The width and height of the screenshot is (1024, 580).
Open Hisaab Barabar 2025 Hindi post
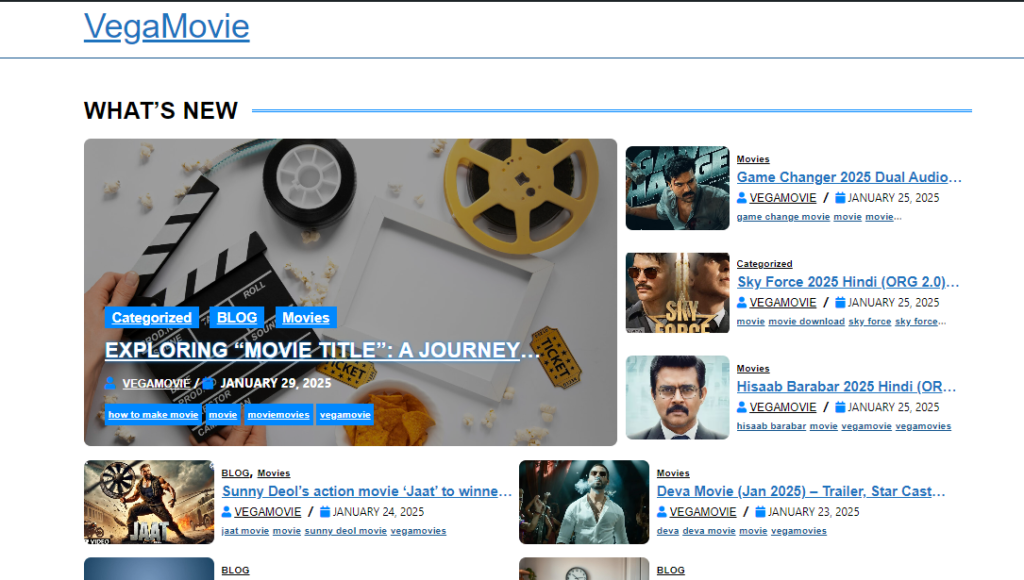pyautogui.click(x=846, y=387)
